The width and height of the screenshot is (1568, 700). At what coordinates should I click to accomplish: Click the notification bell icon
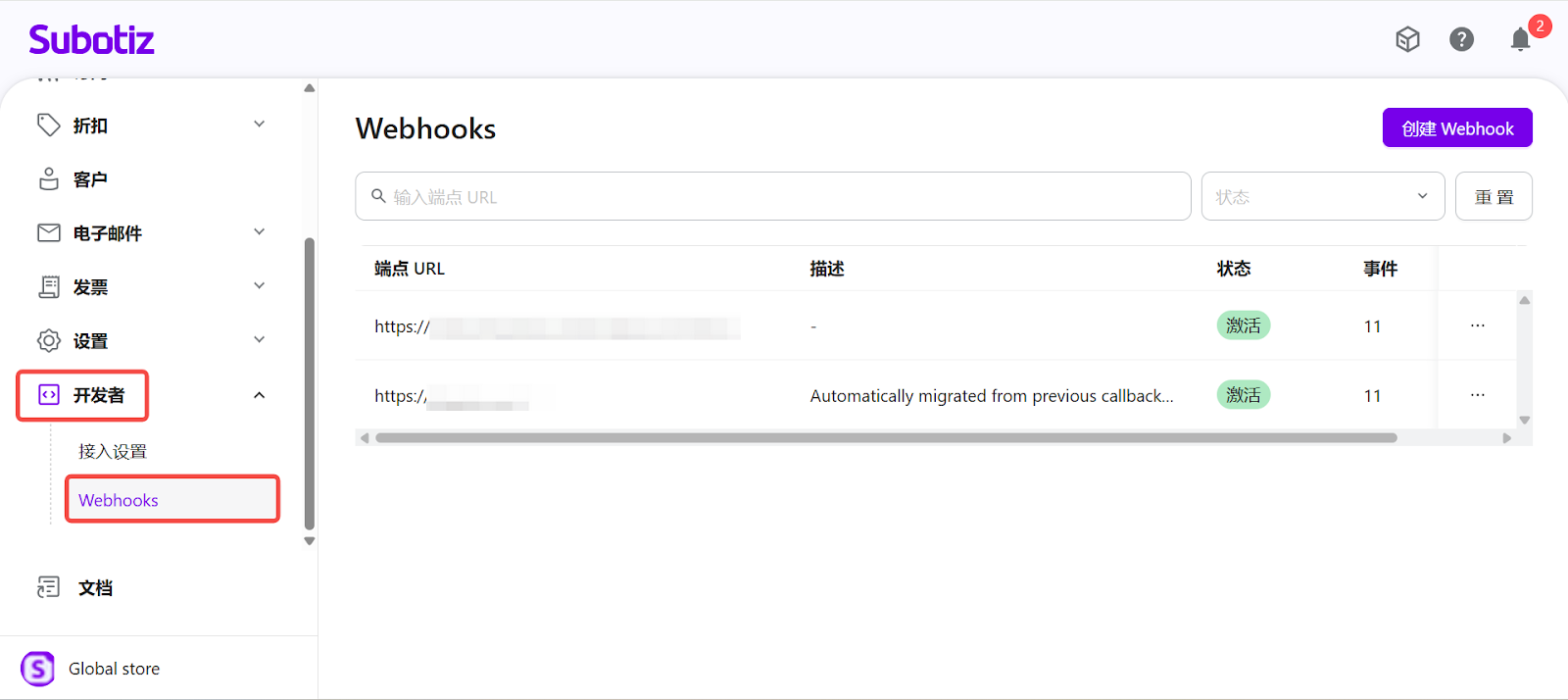[1520, 39]
